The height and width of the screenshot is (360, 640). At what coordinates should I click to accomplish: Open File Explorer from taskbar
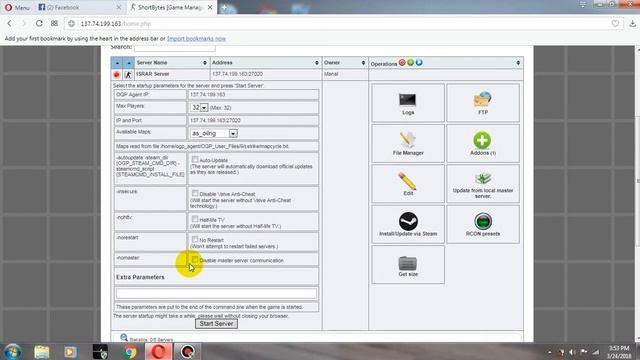point(41,352)
